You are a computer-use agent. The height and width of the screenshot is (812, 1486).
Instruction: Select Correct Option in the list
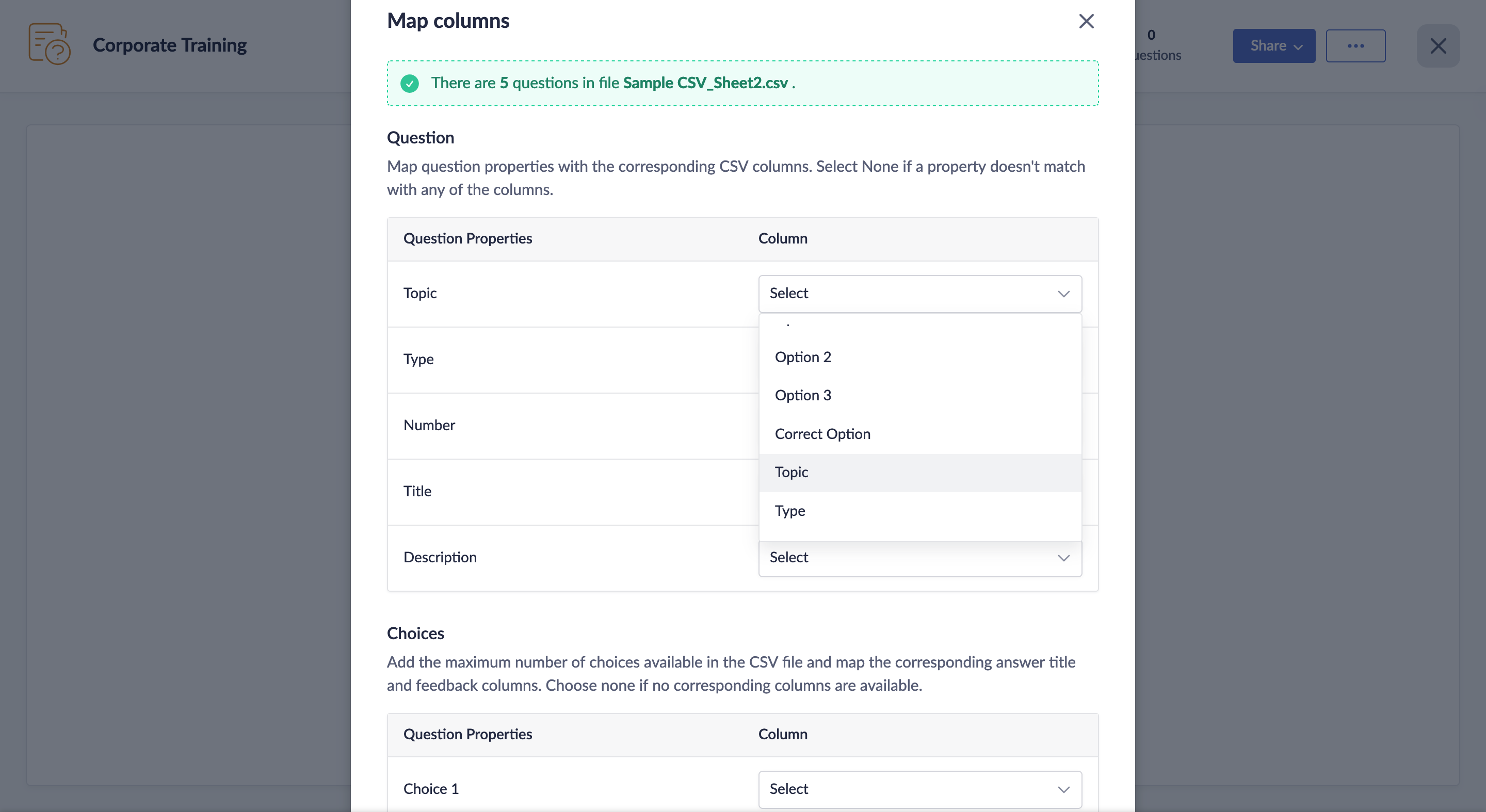tap(822, 434)
